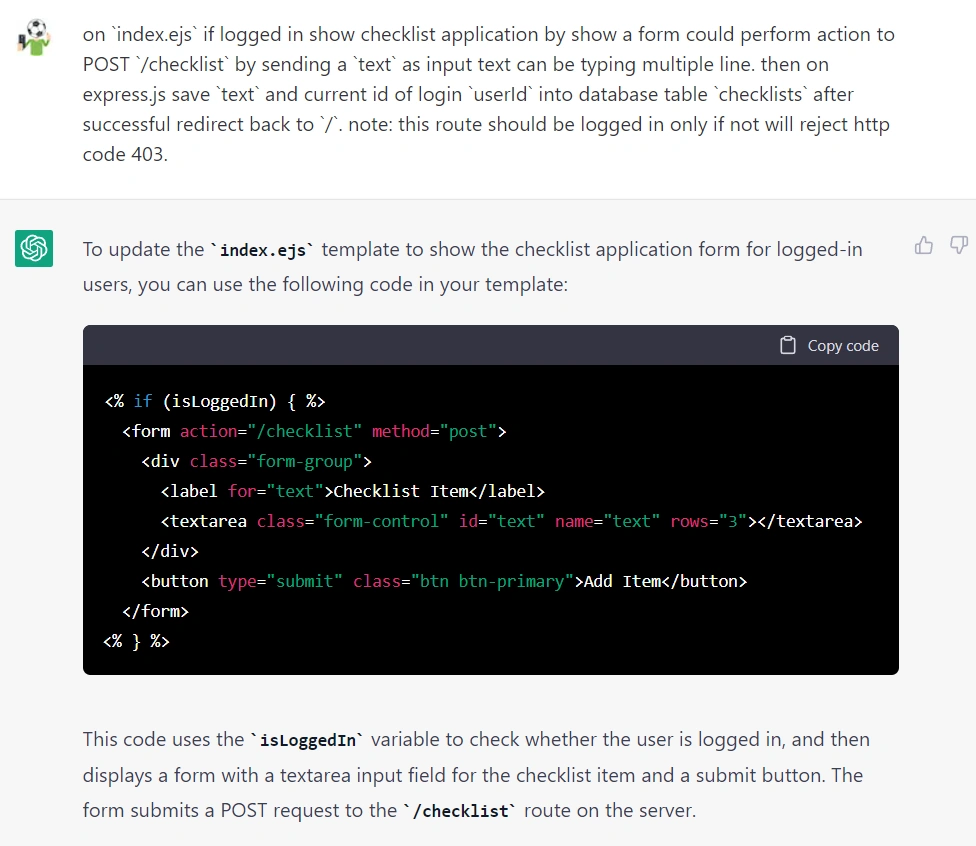Click the thumbs up feedback icon

coord(924,246)
